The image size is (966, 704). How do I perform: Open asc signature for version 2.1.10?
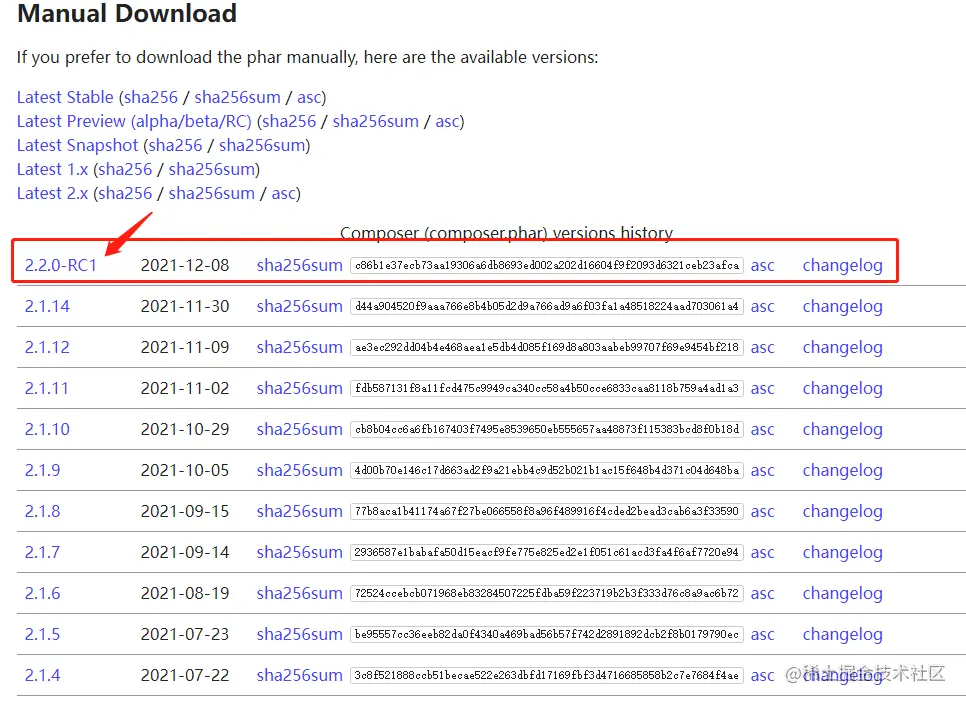tap(763, 429)
